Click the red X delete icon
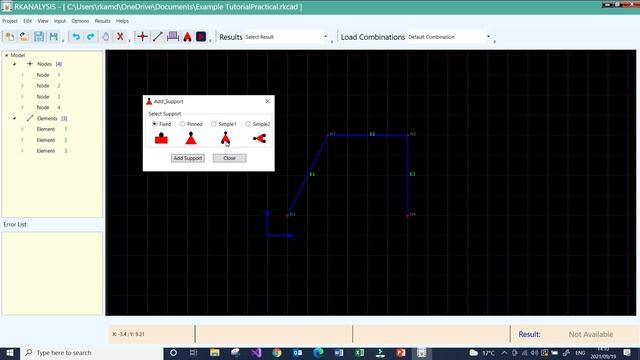Viewport: 640px width, 360px height. 120,37
